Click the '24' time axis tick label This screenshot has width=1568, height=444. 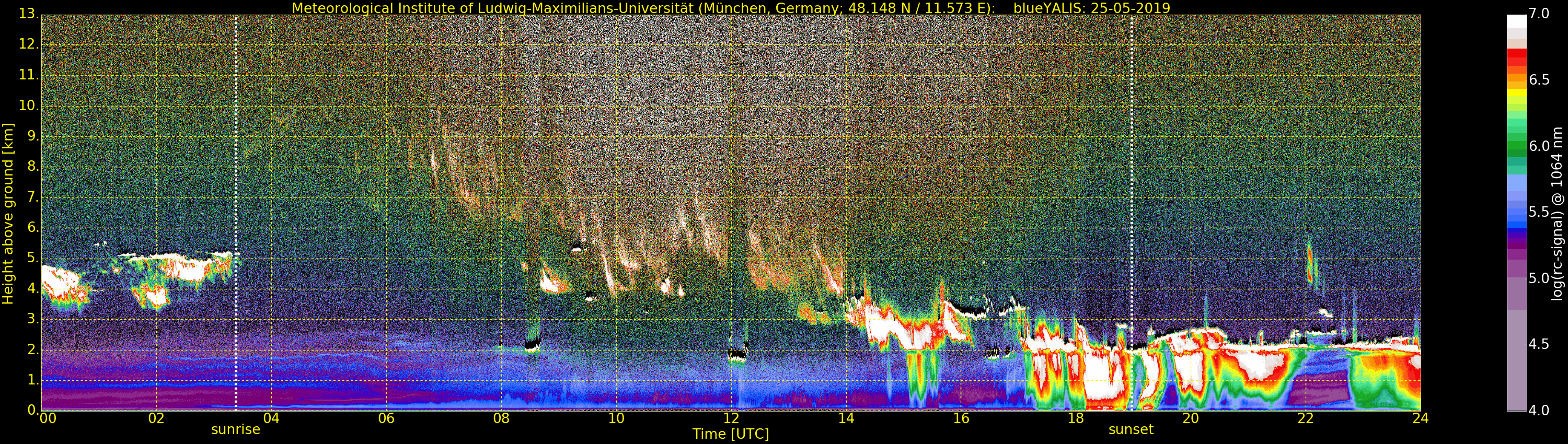pyautogui.click(x=1421, y=418)
